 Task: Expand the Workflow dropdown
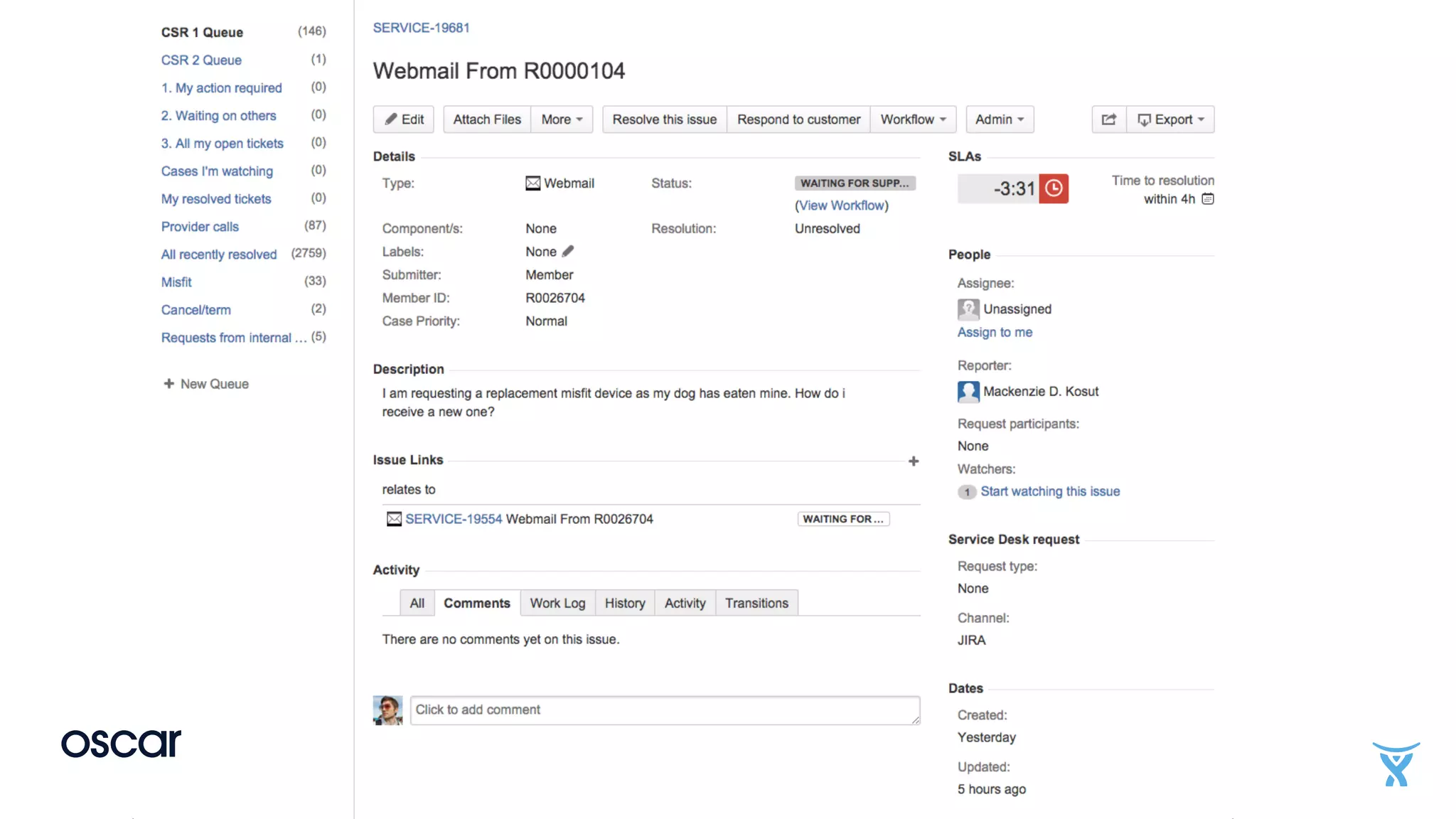point(913,119)
